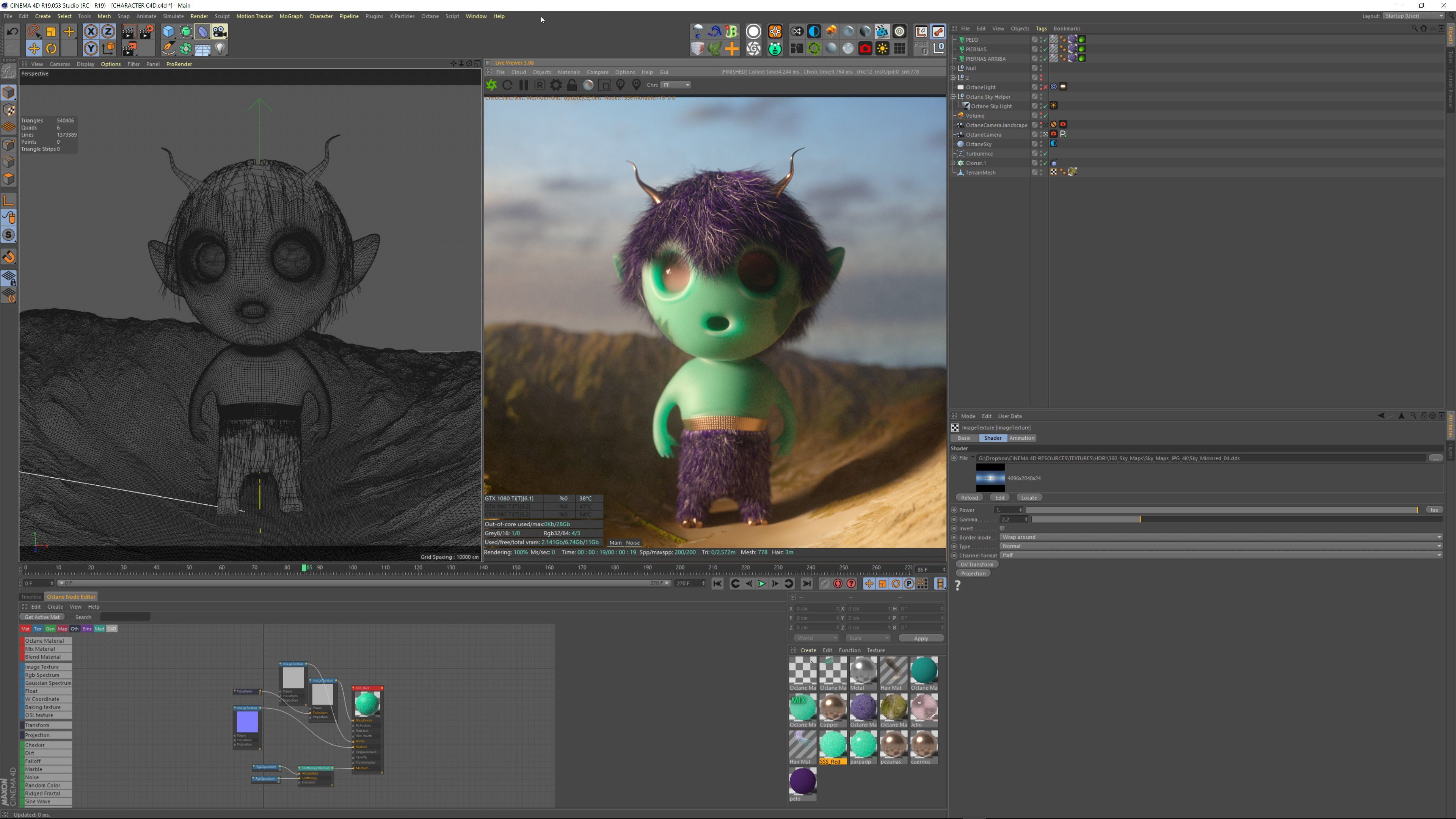
Task: Open the Border mode dropdown
Action: coord(1221,538)
